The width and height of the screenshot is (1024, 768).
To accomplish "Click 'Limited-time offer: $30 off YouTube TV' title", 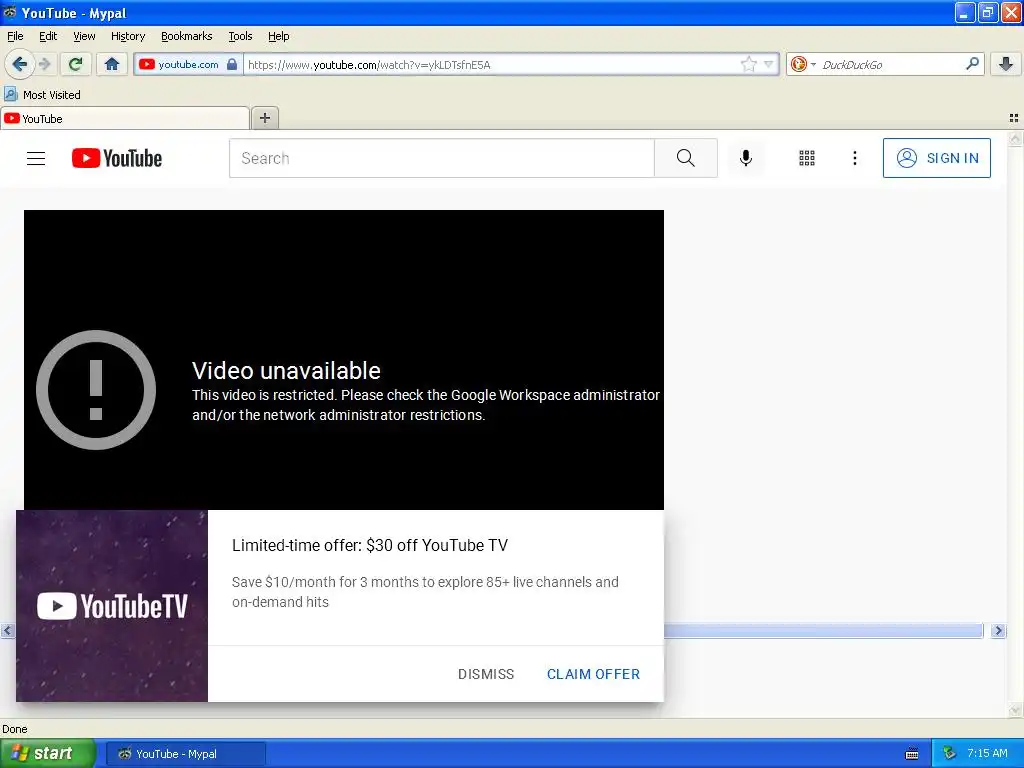I will coord(370,545).
